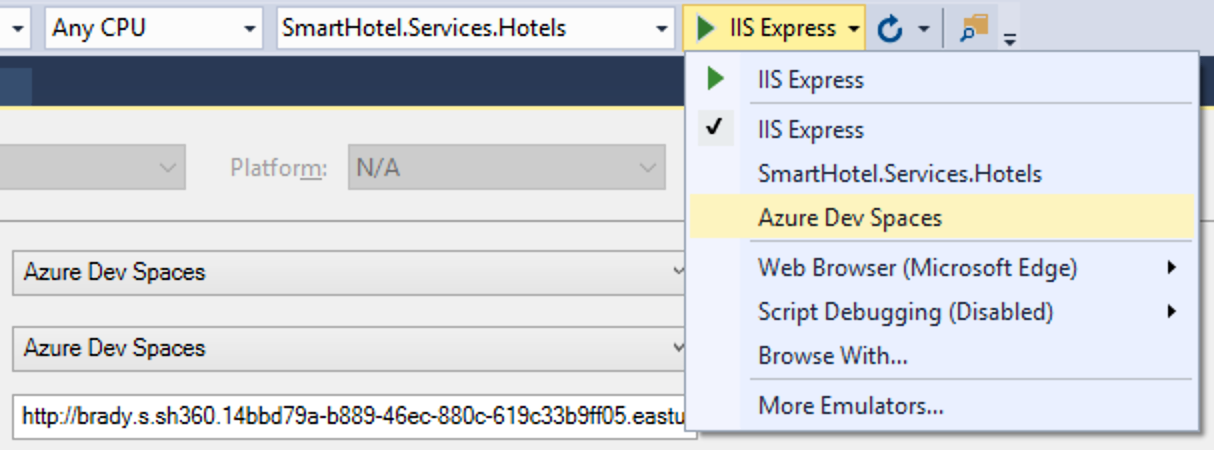Viewport: 1214px width, 450px height.
Task: Click the checkmark beside IIS Express
Action: tap(714, 127)
